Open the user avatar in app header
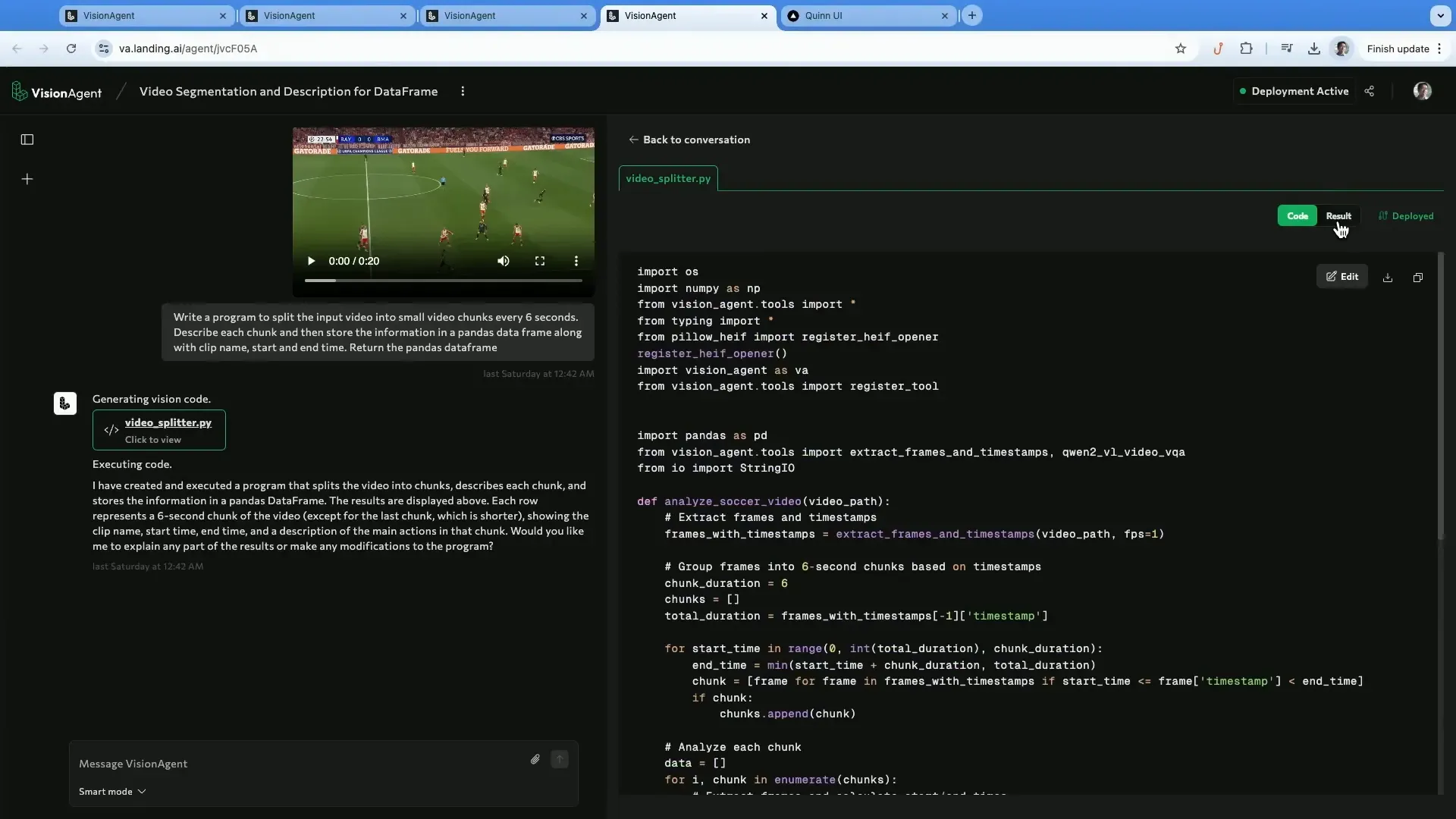This screenshot has height=819, width=1456. 1423,91
